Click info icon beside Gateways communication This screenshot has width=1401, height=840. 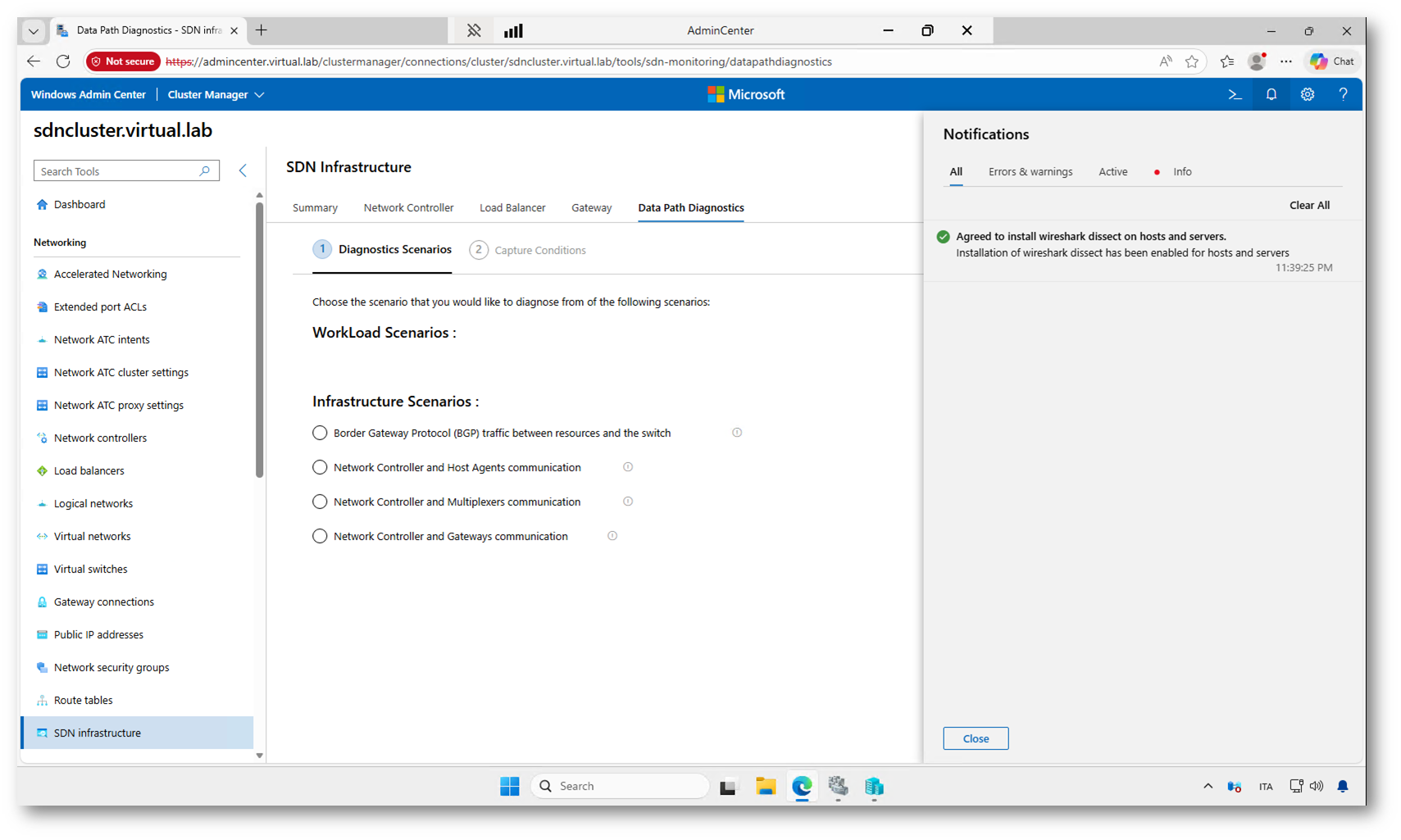612,536
